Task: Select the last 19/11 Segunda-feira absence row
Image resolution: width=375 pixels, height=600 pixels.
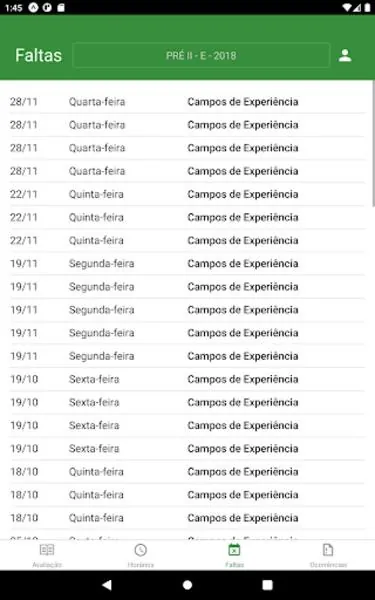Action: click(188, 356)
